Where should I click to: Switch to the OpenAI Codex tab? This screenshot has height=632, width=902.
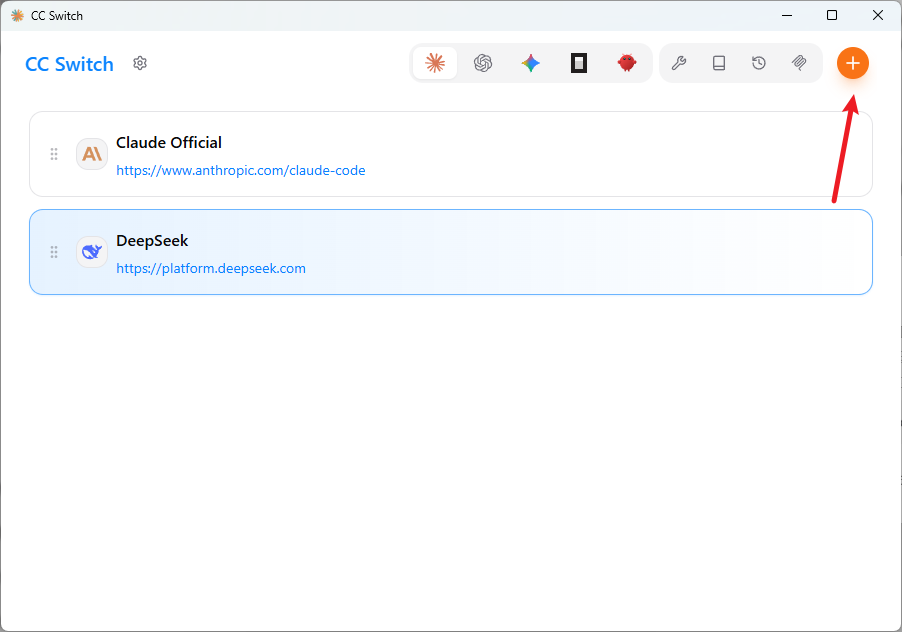coord(483,63)
